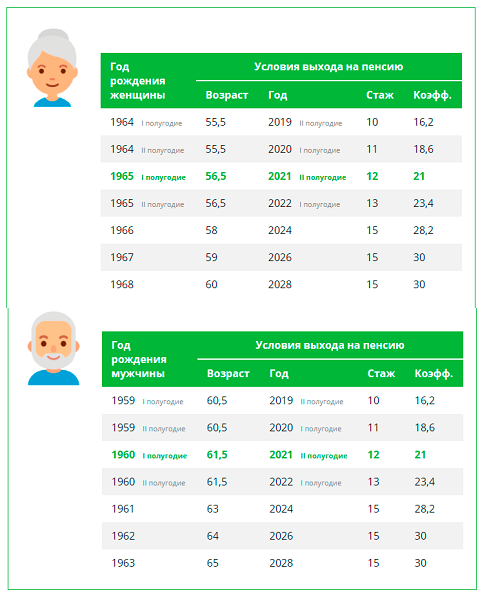Click the elderly woman avatar icon
The width and height of the screenshot is (480, 597).
pyautogui.click(x=52, y=68)
